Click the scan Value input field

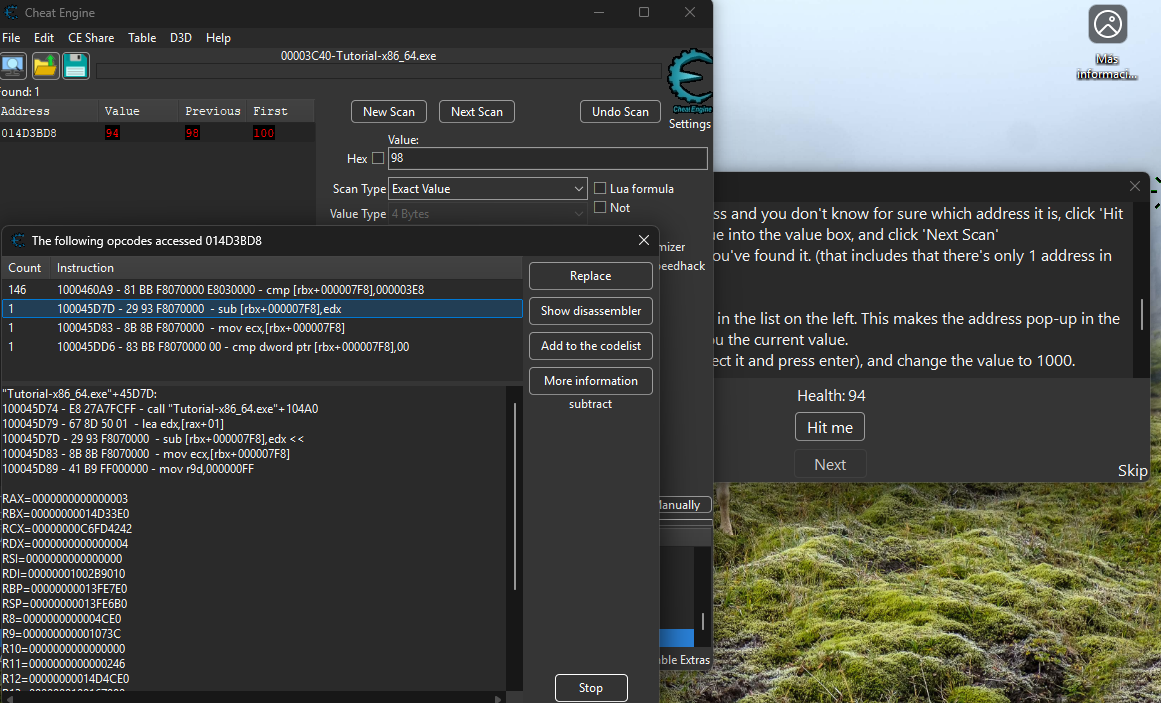pos(547,158)
